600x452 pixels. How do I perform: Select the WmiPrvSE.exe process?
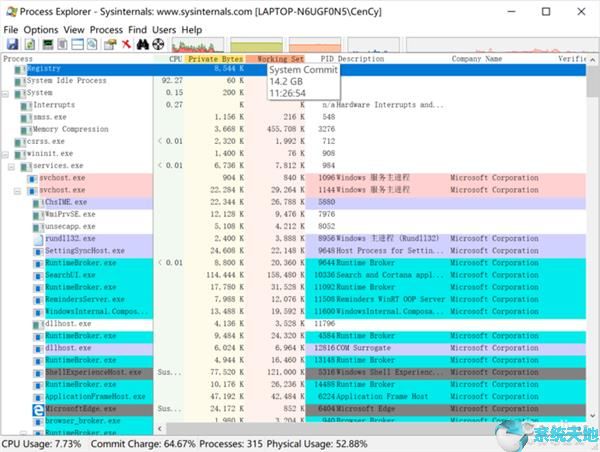pos(293,215)
